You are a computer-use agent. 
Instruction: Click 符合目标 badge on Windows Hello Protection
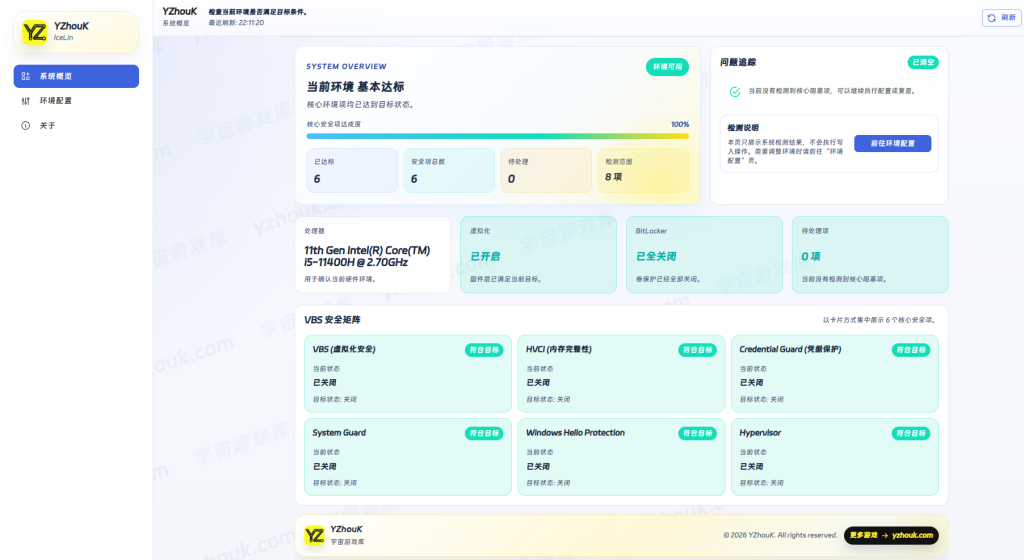click(697, 433)
